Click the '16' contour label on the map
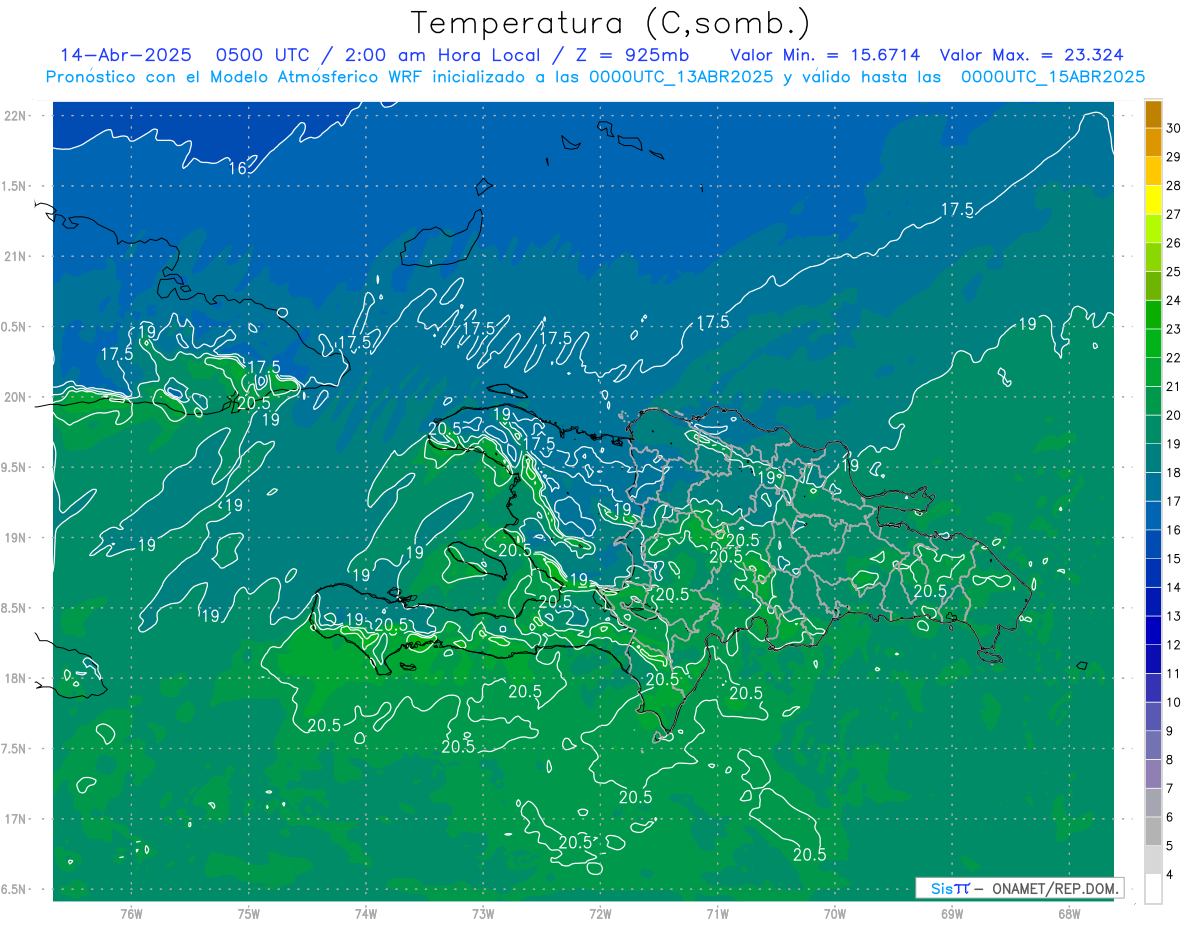 (x=238, y=168)
